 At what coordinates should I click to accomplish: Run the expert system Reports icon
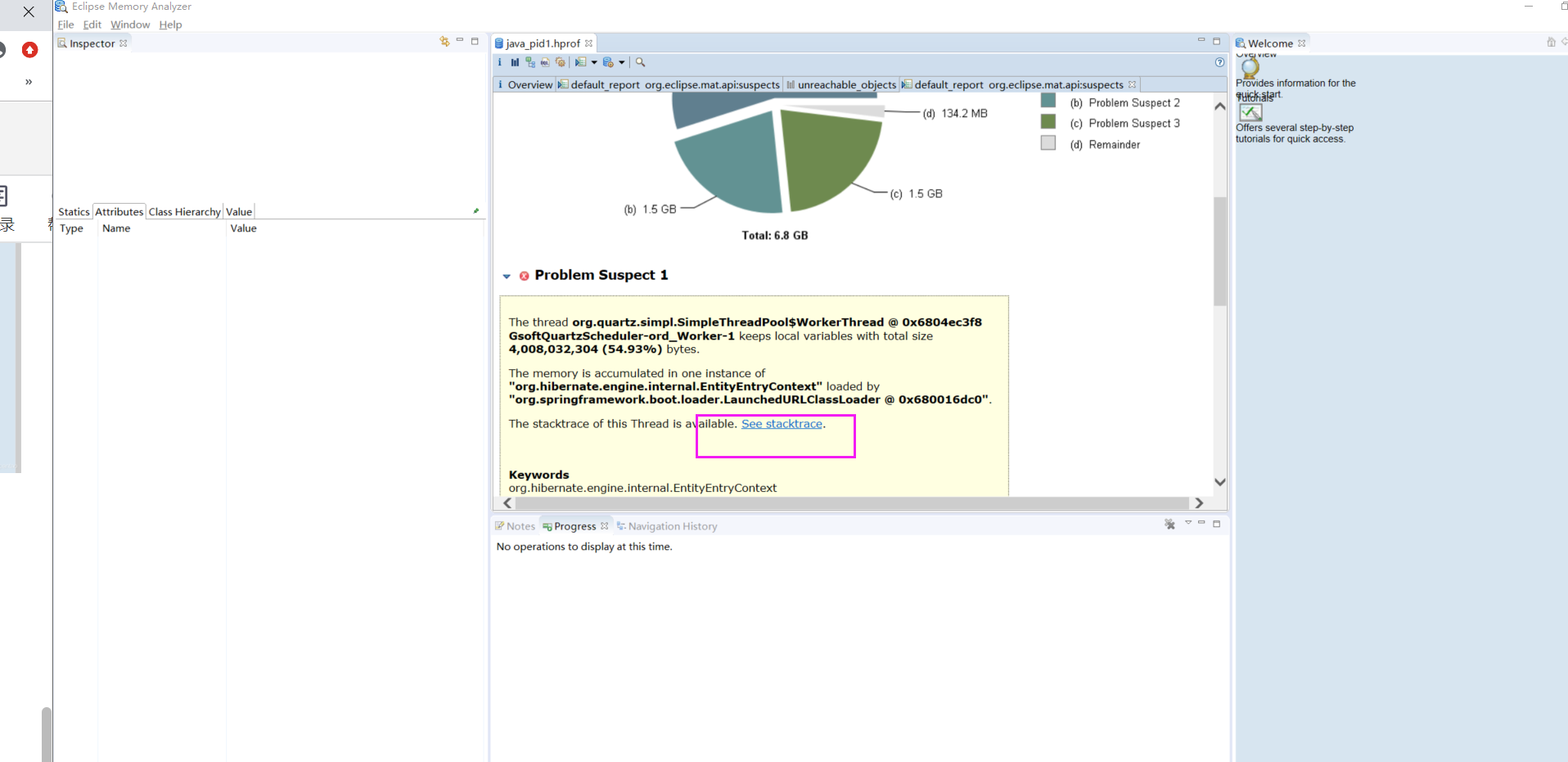pyautogui.click(x=580, y=62)
